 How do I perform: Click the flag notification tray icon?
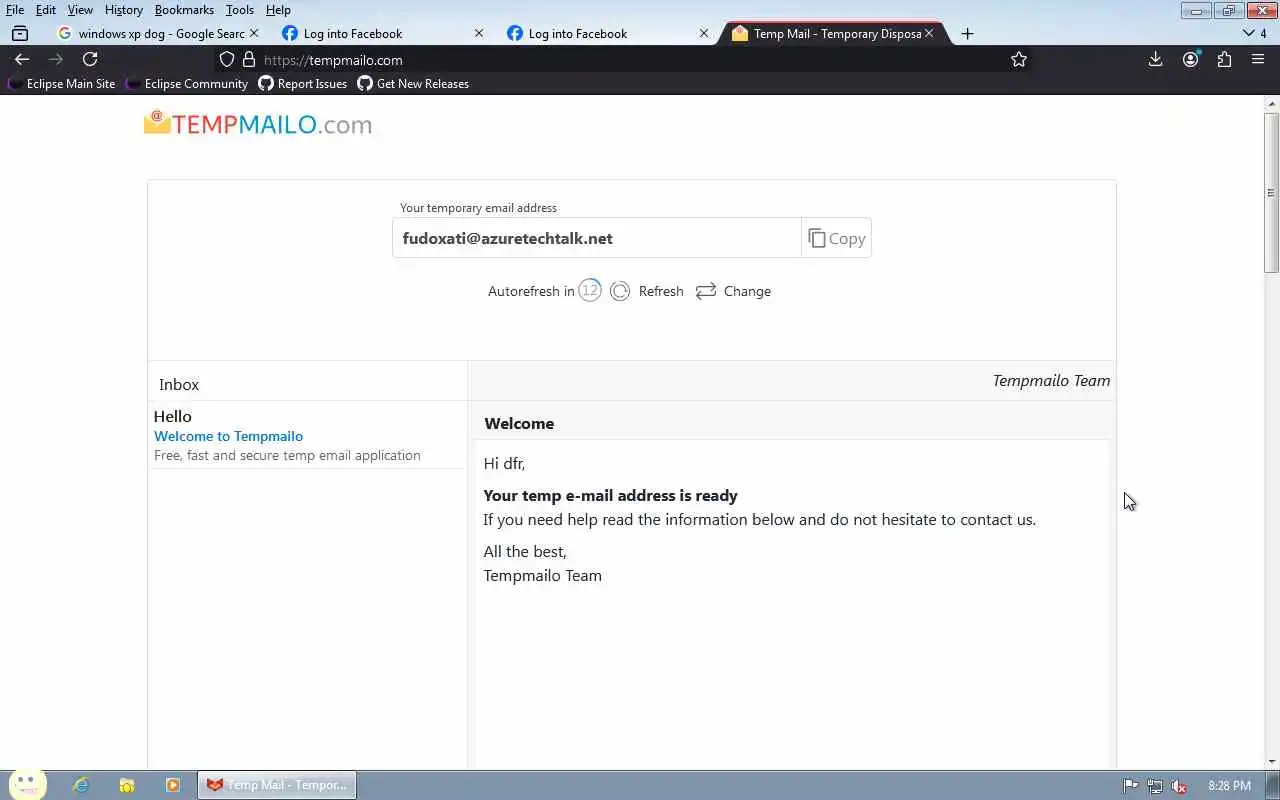tap(1131, 786)
